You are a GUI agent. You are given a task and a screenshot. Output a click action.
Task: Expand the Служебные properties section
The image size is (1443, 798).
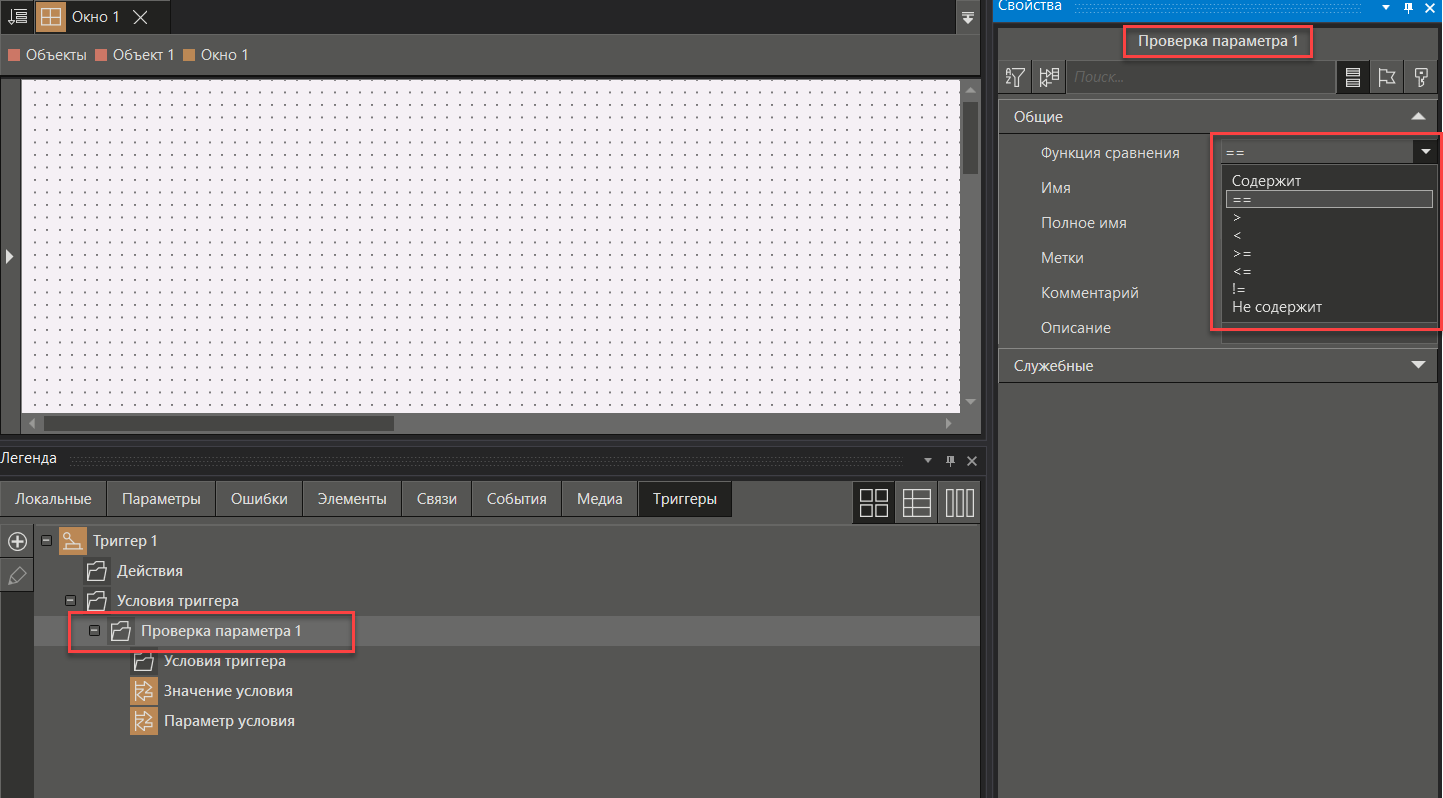pos(1417,365)
